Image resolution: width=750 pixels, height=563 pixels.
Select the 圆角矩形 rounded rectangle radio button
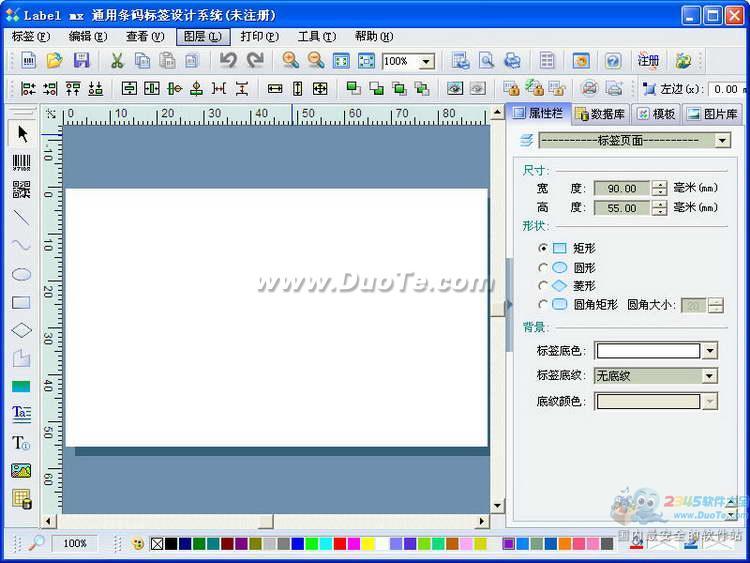543,304
